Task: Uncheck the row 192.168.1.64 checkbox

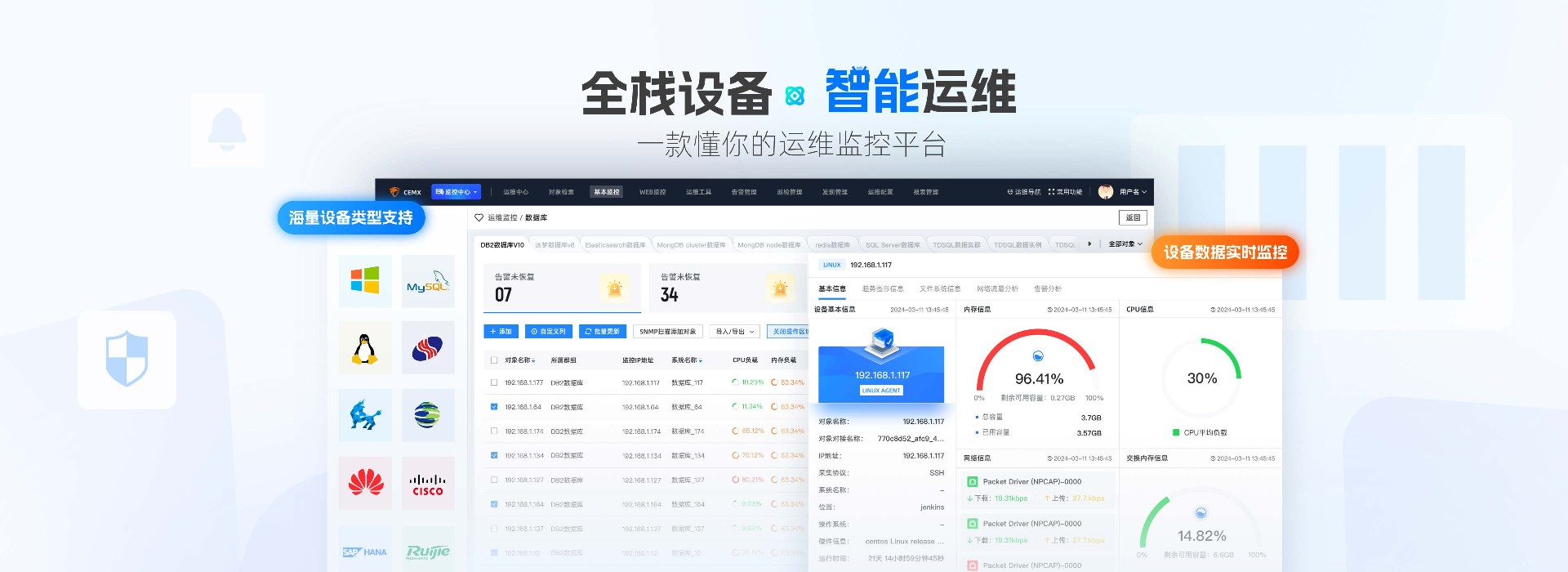Action: (x=494, y=407)
